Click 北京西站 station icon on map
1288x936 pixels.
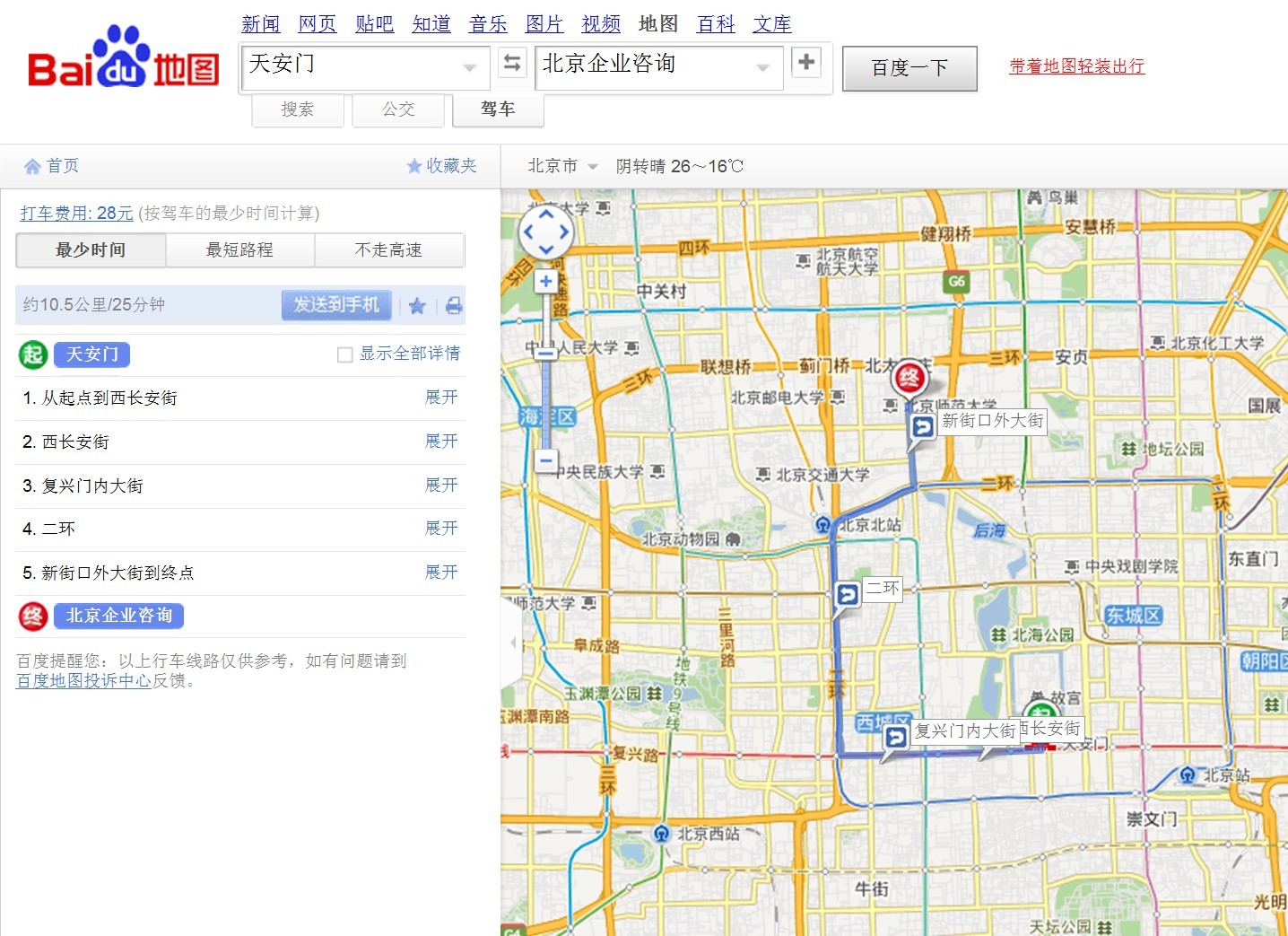661,834
